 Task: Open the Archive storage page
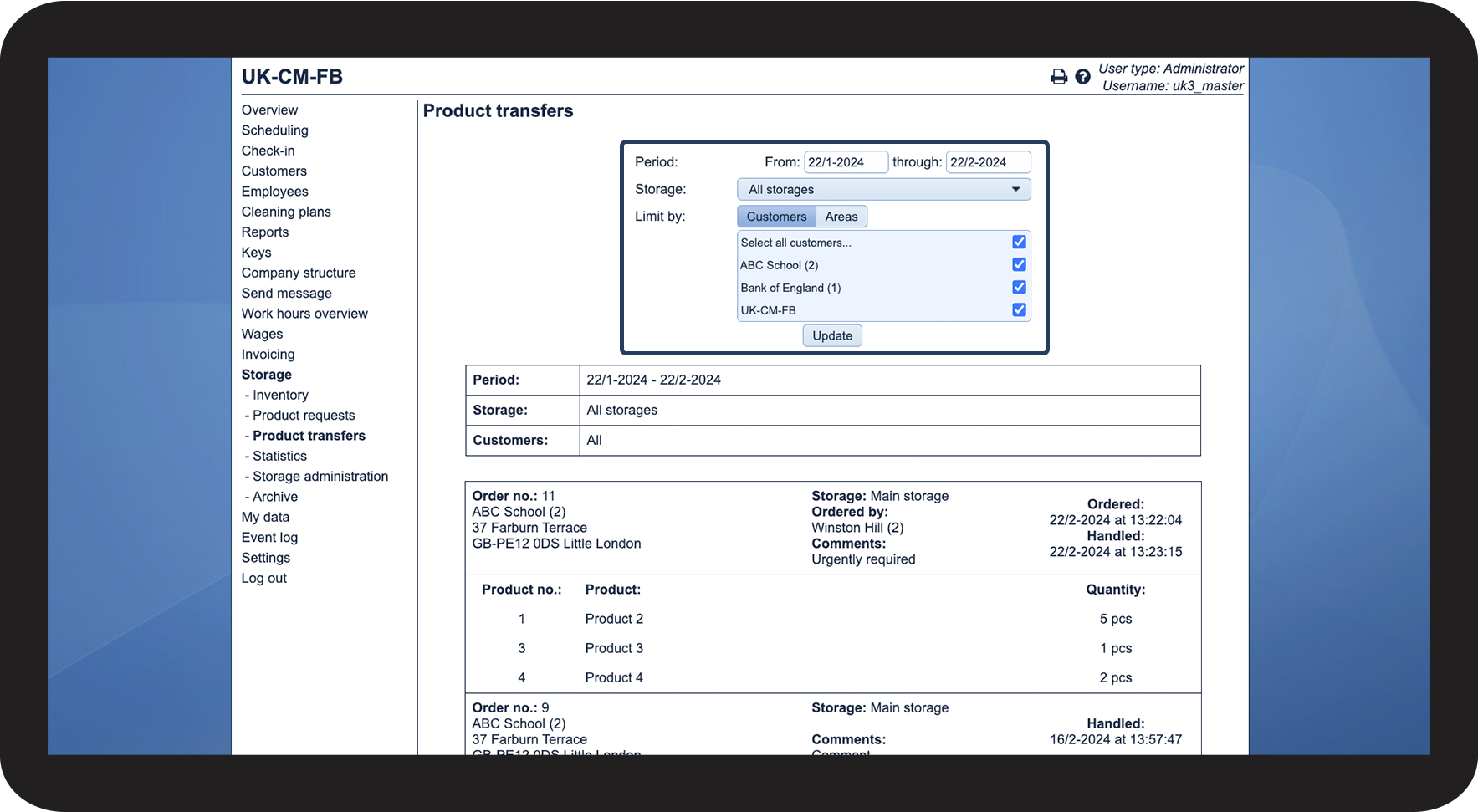275,497
